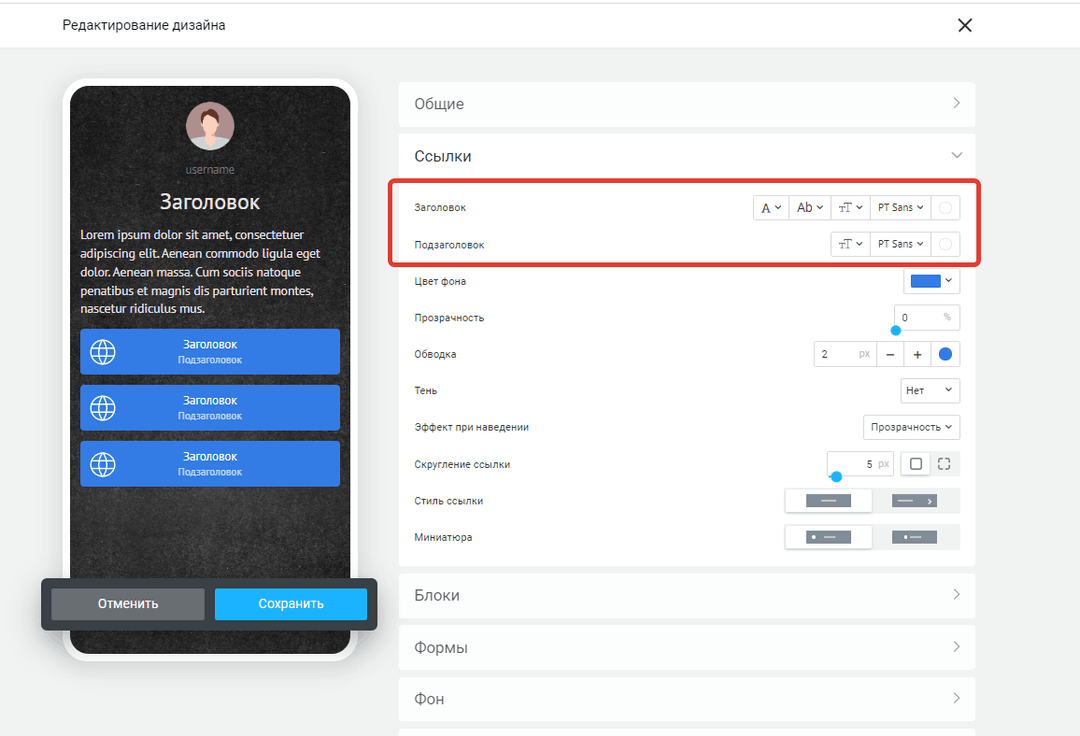The width and height of the screenshot is (1080, 736).
Task: Click the large Заголовок heading in preview
Action: (210, 202)
